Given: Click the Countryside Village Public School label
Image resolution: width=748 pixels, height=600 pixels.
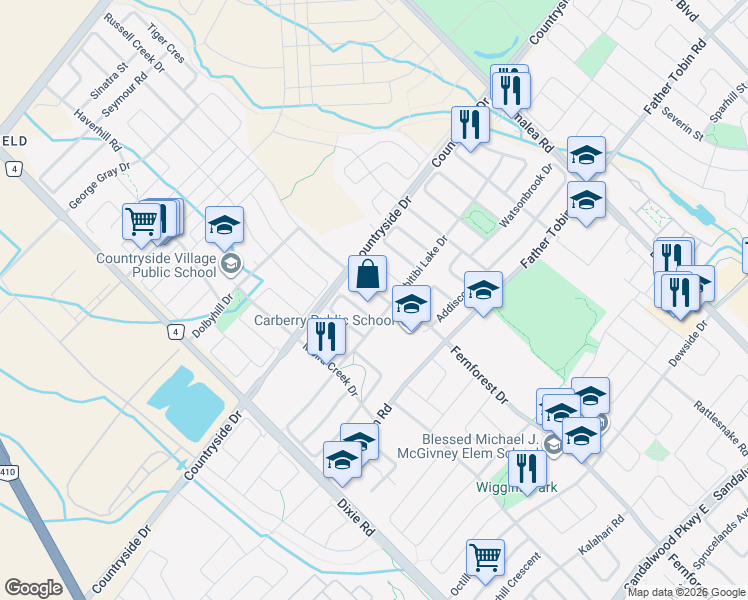Looking at the screenshot, I should pyautogui.click(x=156, y=265).
